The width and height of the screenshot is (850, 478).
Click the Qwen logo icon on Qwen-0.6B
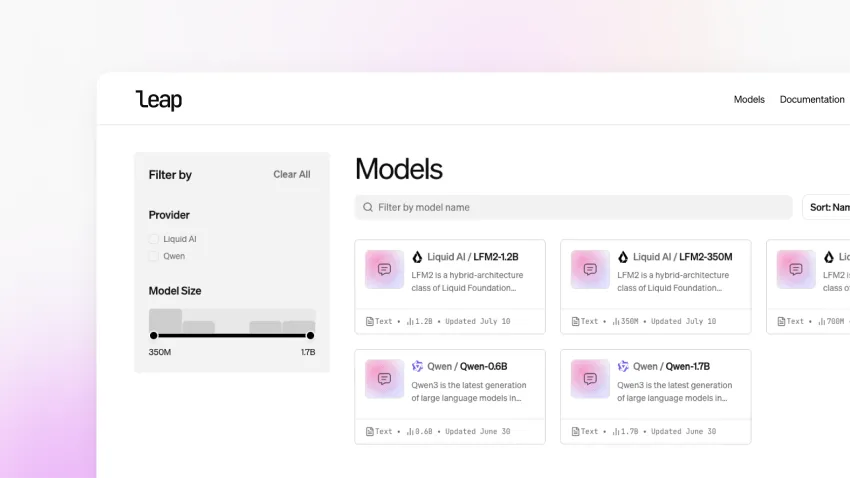418,367
